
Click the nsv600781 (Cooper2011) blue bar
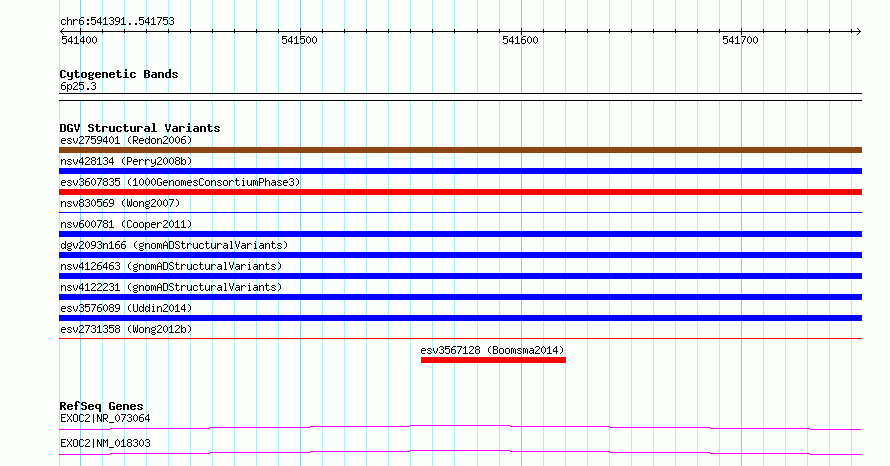point(460,234)
